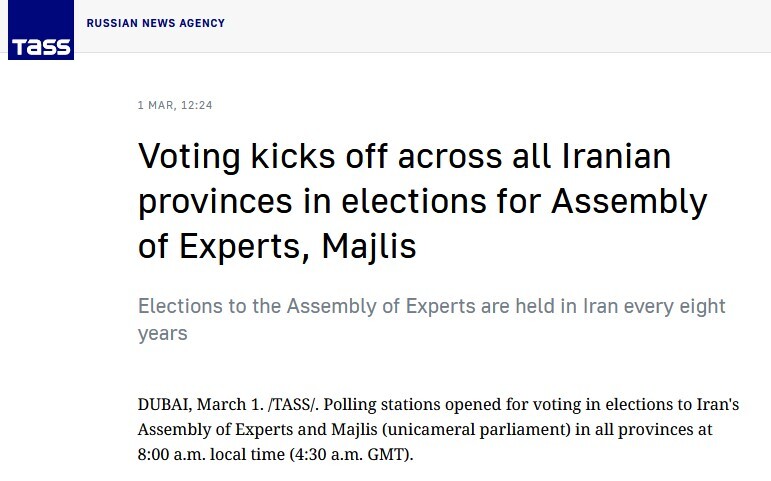The width and height of the screenshot is (771, 481).
Task: Open the Russian News Agency header link
Action: coord(155,23)
